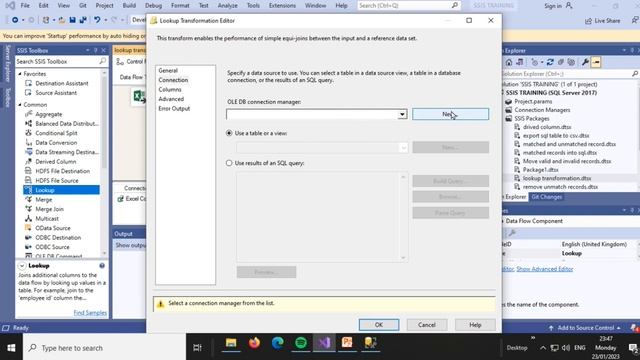Click Cancel in Lookup Transformation Editor
This screenshot has height=360, width=640.
pyautogui.click(x=427, y=325)
